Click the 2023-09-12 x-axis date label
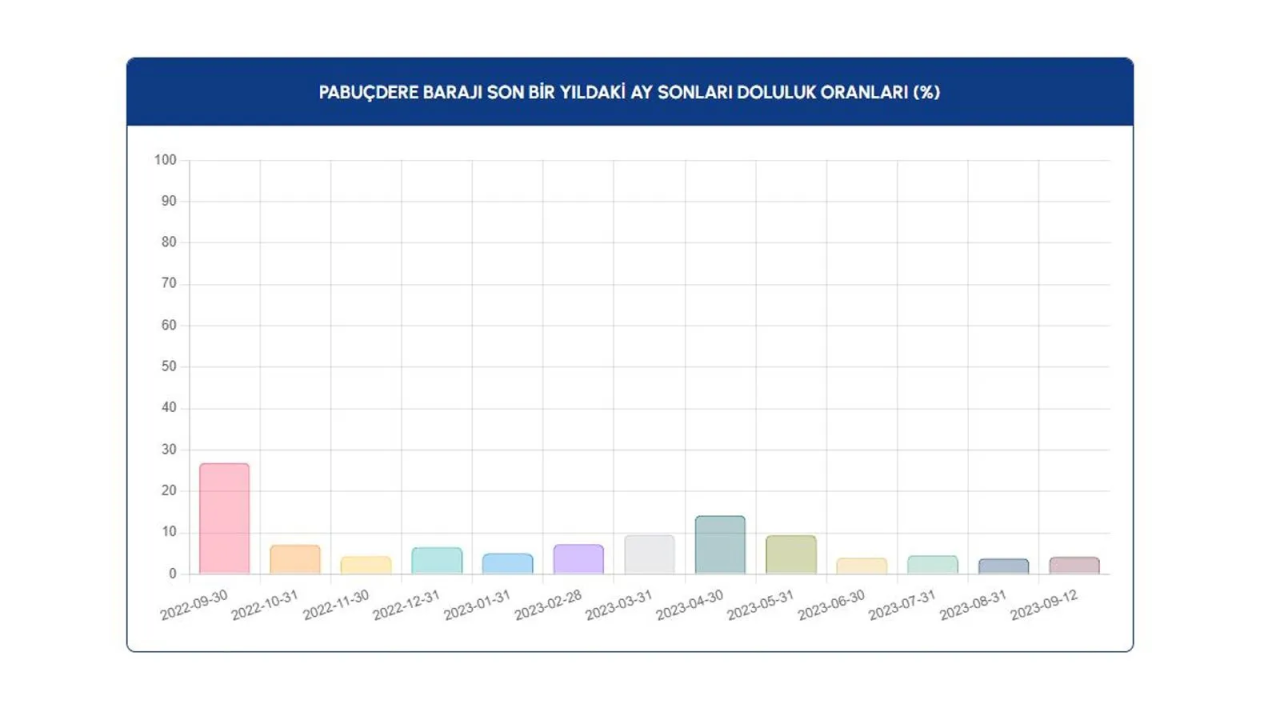Viewport: 1280px width, 720px height. (1044, 605)
